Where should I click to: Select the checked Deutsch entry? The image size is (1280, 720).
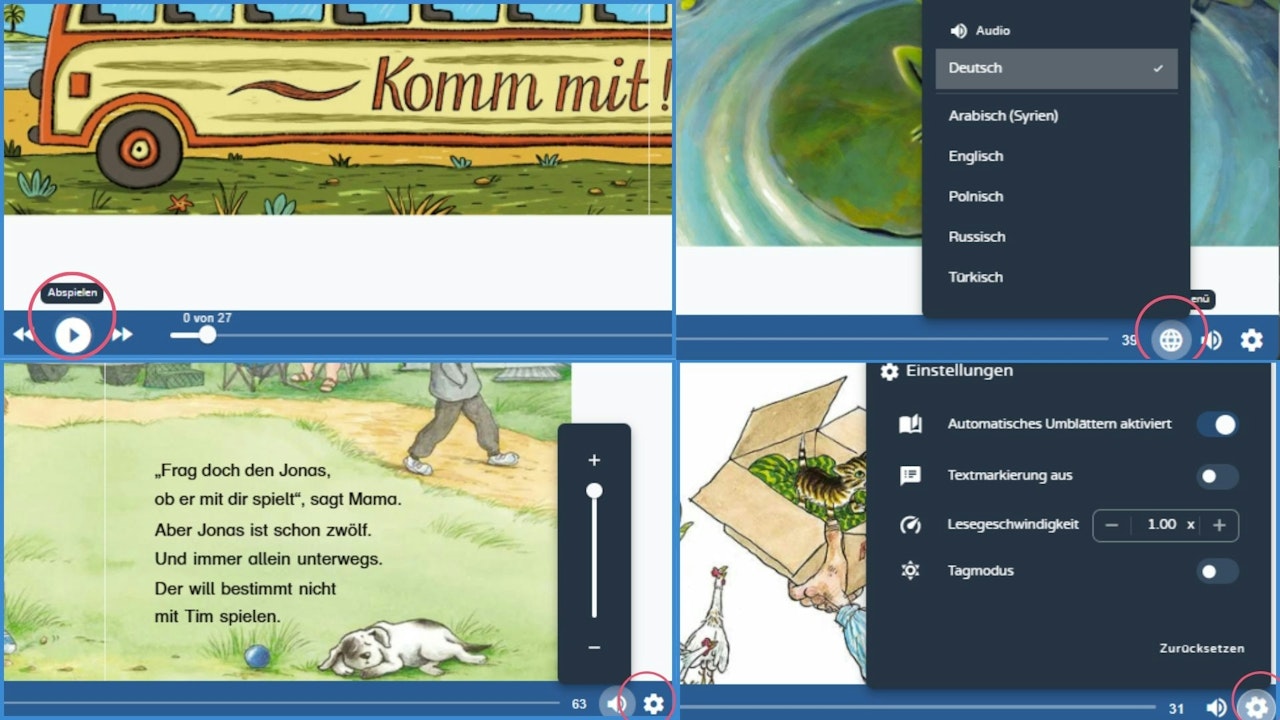click(974, 68)
